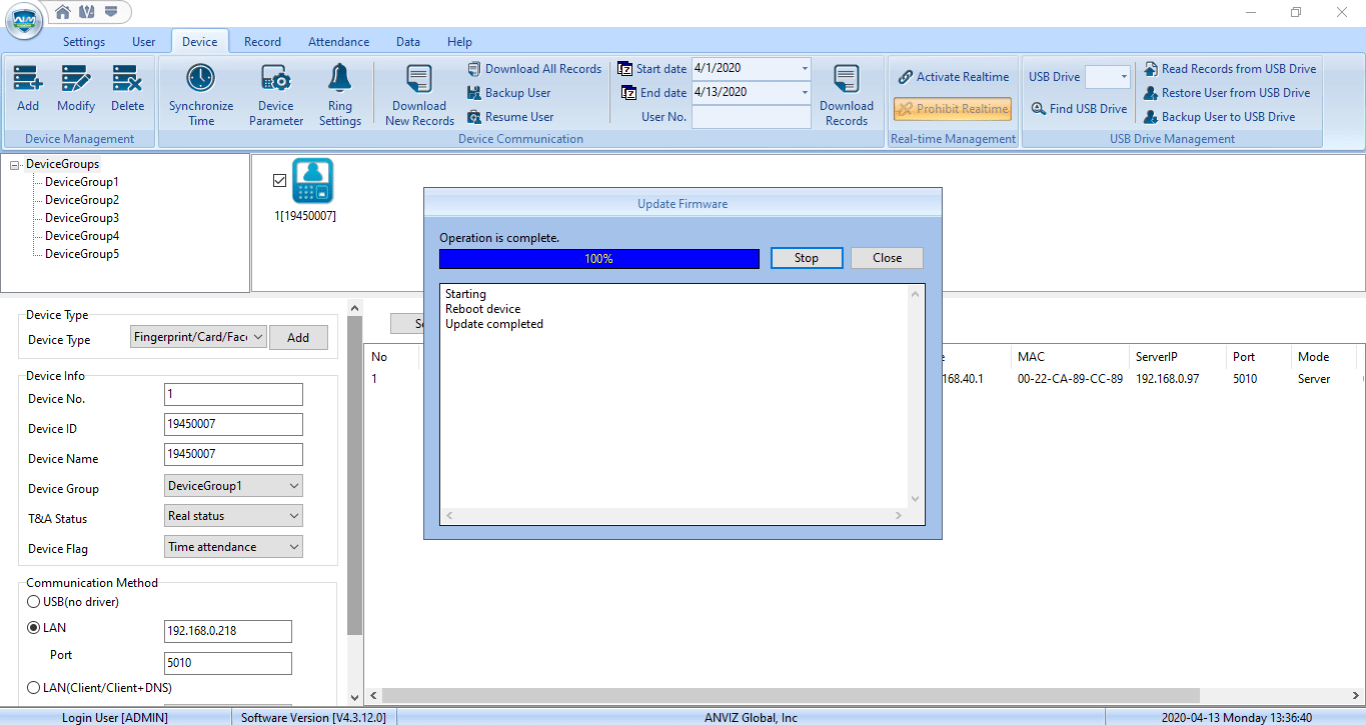The width and height of the screenshot is (1366, 725).
Task: Select USB(no driver) communication method
Action: (34, 602)
